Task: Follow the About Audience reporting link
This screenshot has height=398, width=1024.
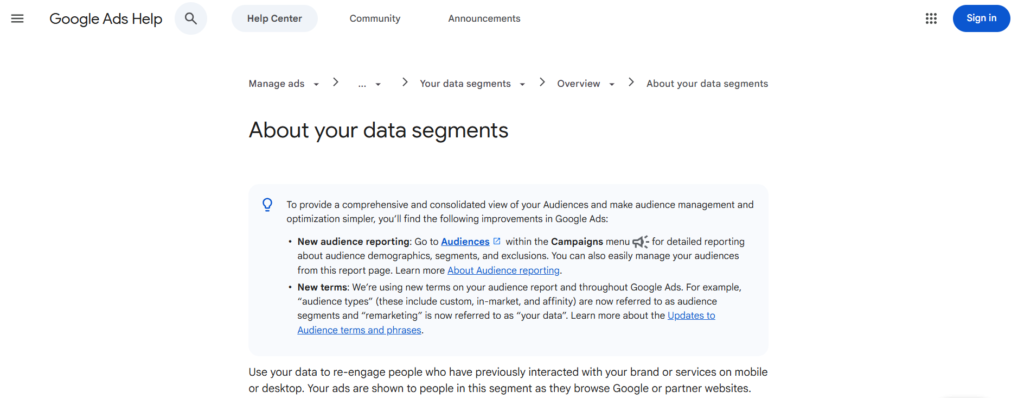Action: (x=504, y=271)
